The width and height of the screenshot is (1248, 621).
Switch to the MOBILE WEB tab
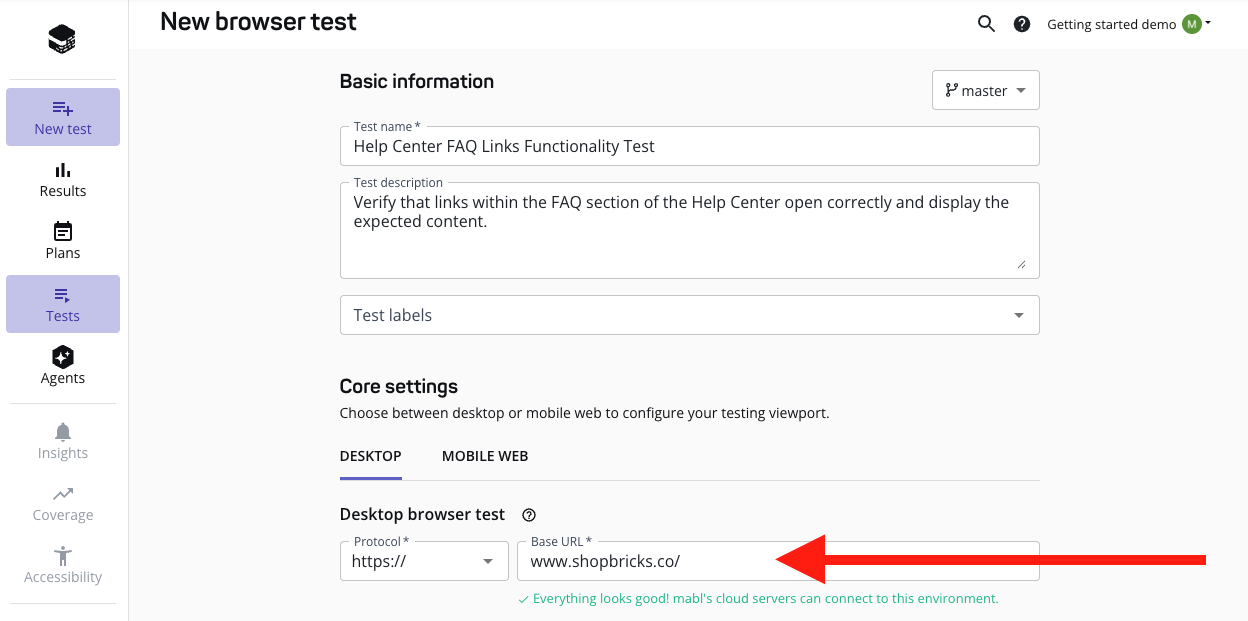coord(485,456)
